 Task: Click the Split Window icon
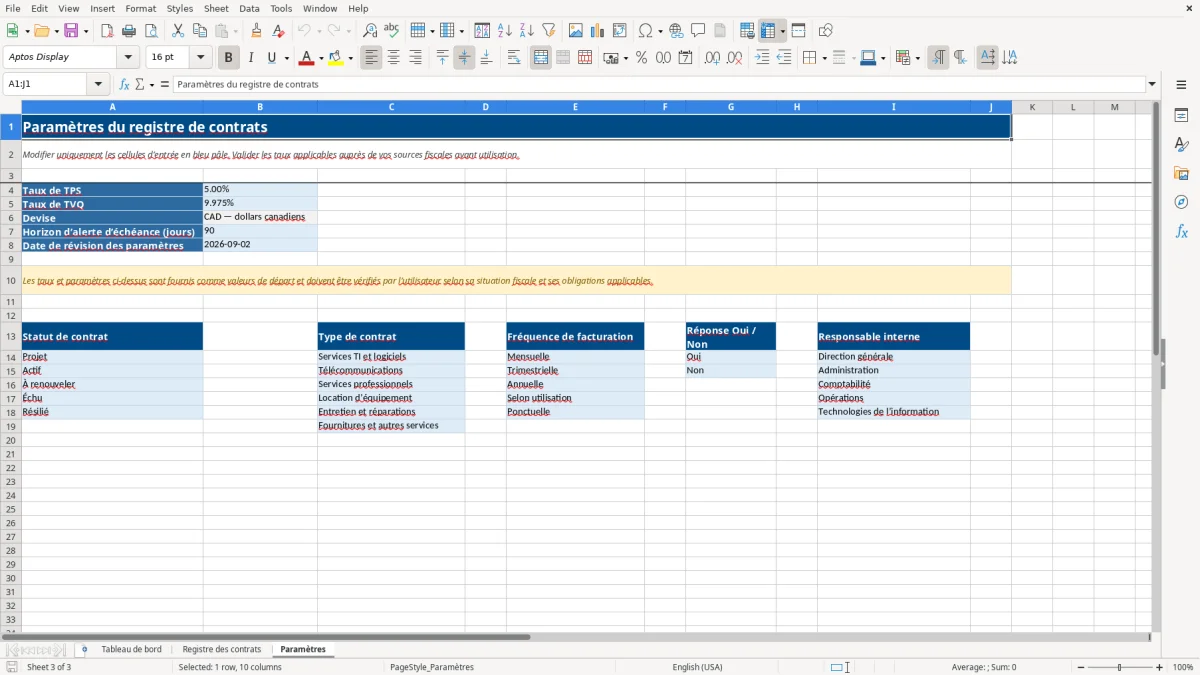tap(799, 31)
